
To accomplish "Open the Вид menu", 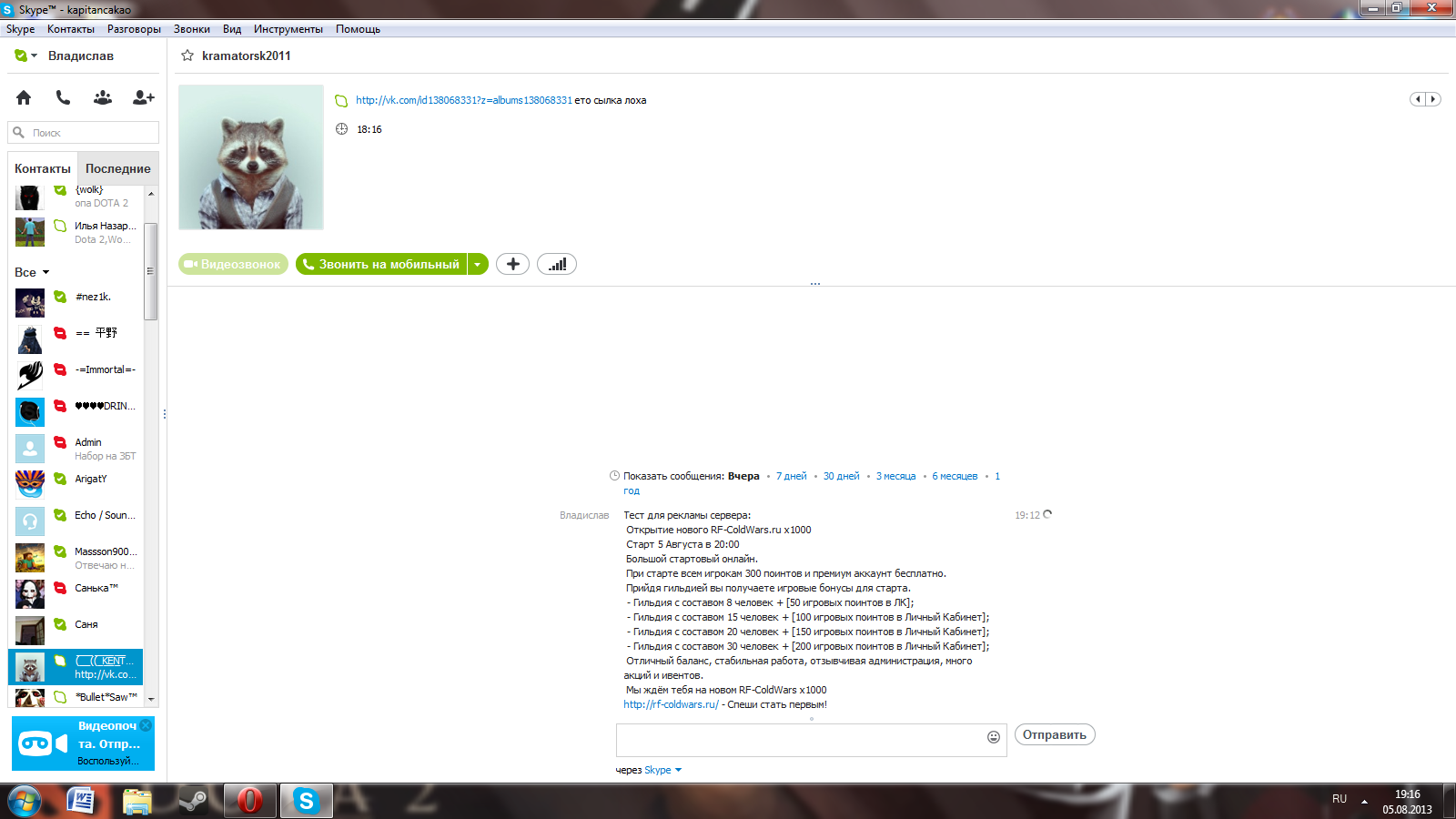I will [x=232, y=29].
